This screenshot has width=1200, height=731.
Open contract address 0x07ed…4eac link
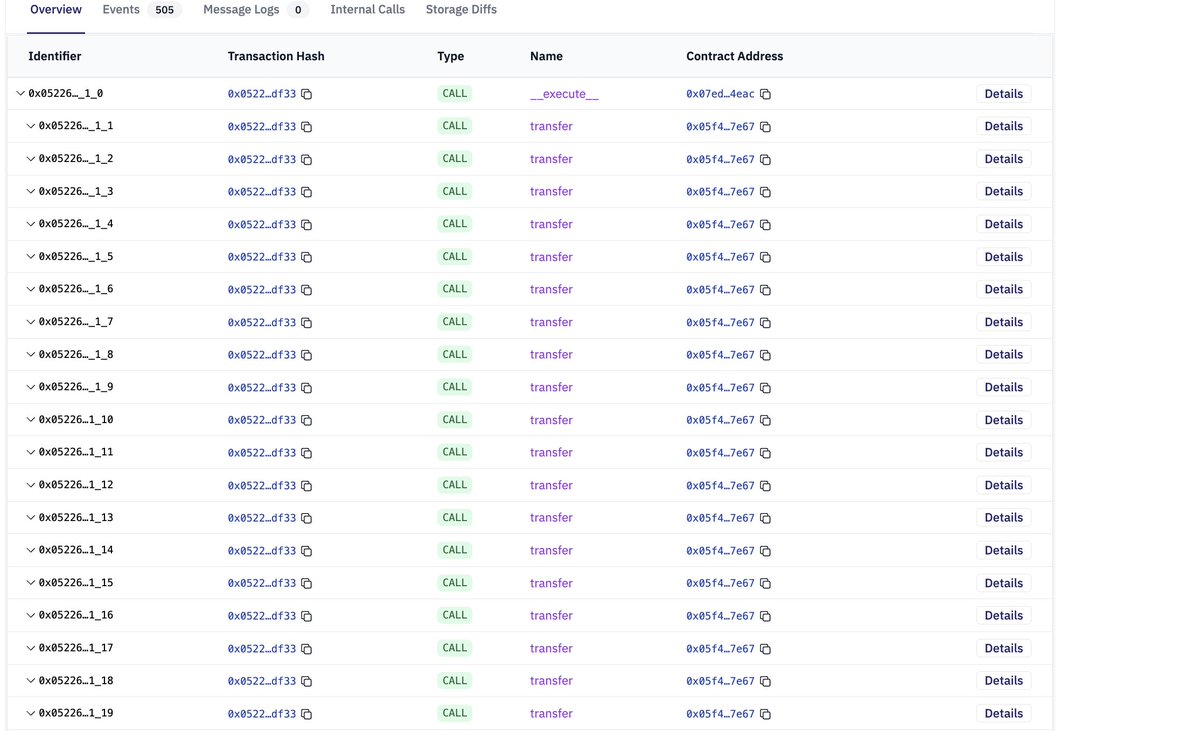tap(720, 94)
